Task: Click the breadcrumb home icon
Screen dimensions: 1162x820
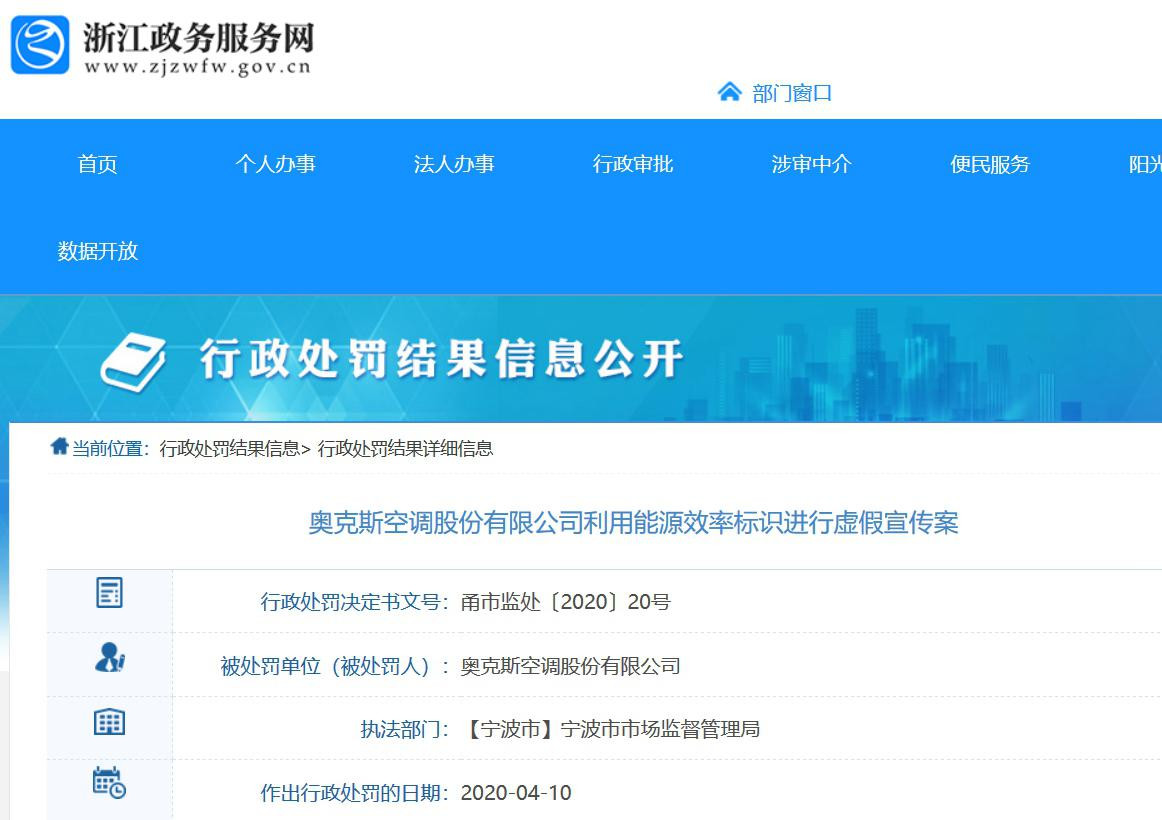Action: coord(59,447)
